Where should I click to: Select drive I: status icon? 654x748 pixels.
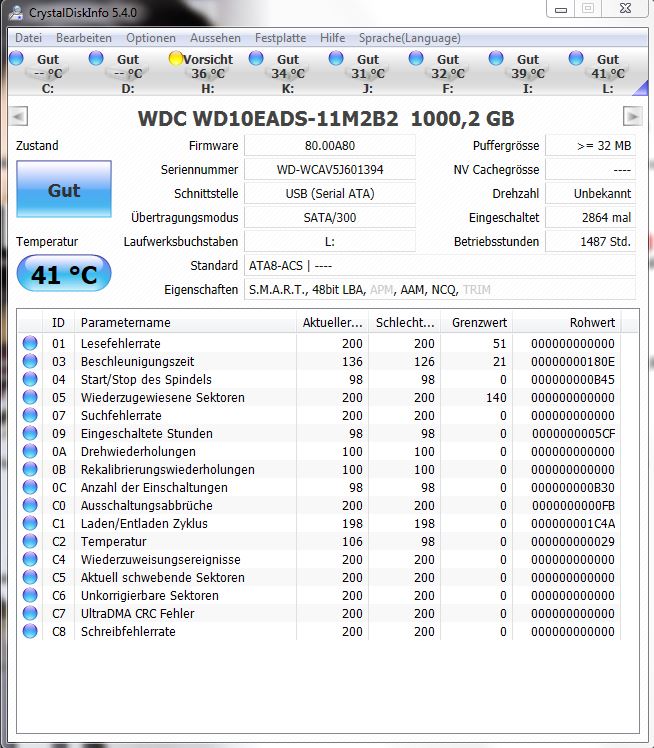coord(496,59)
